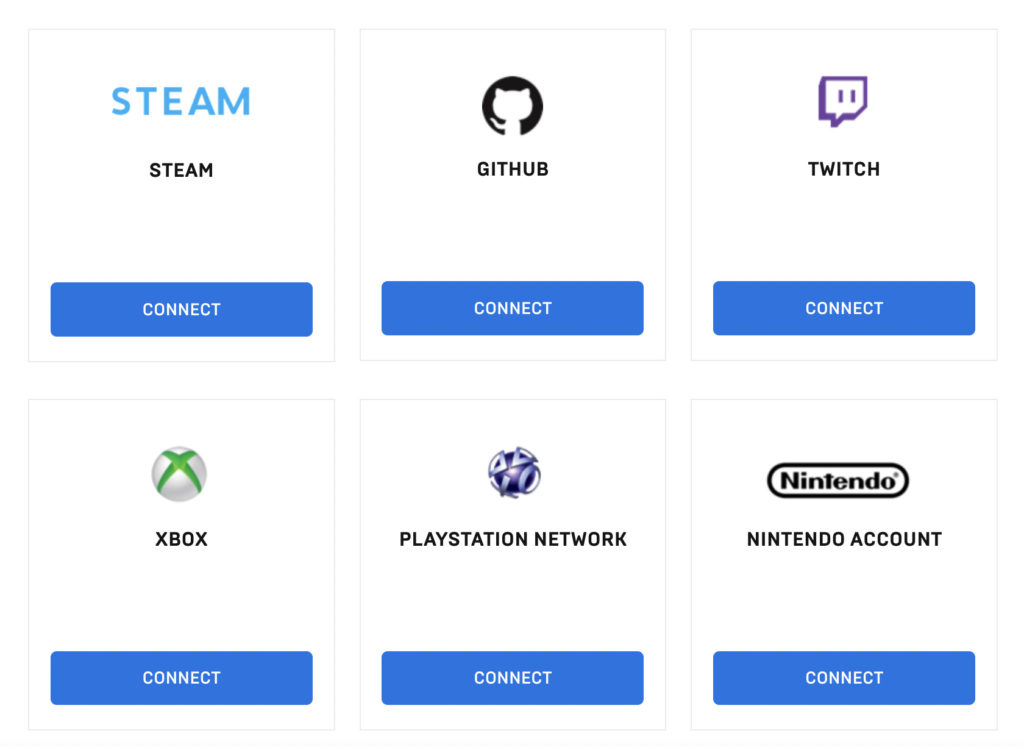Click the Steam wordmark logo
The width and height of the screenshot is (1024, 747).
point(181,101)
